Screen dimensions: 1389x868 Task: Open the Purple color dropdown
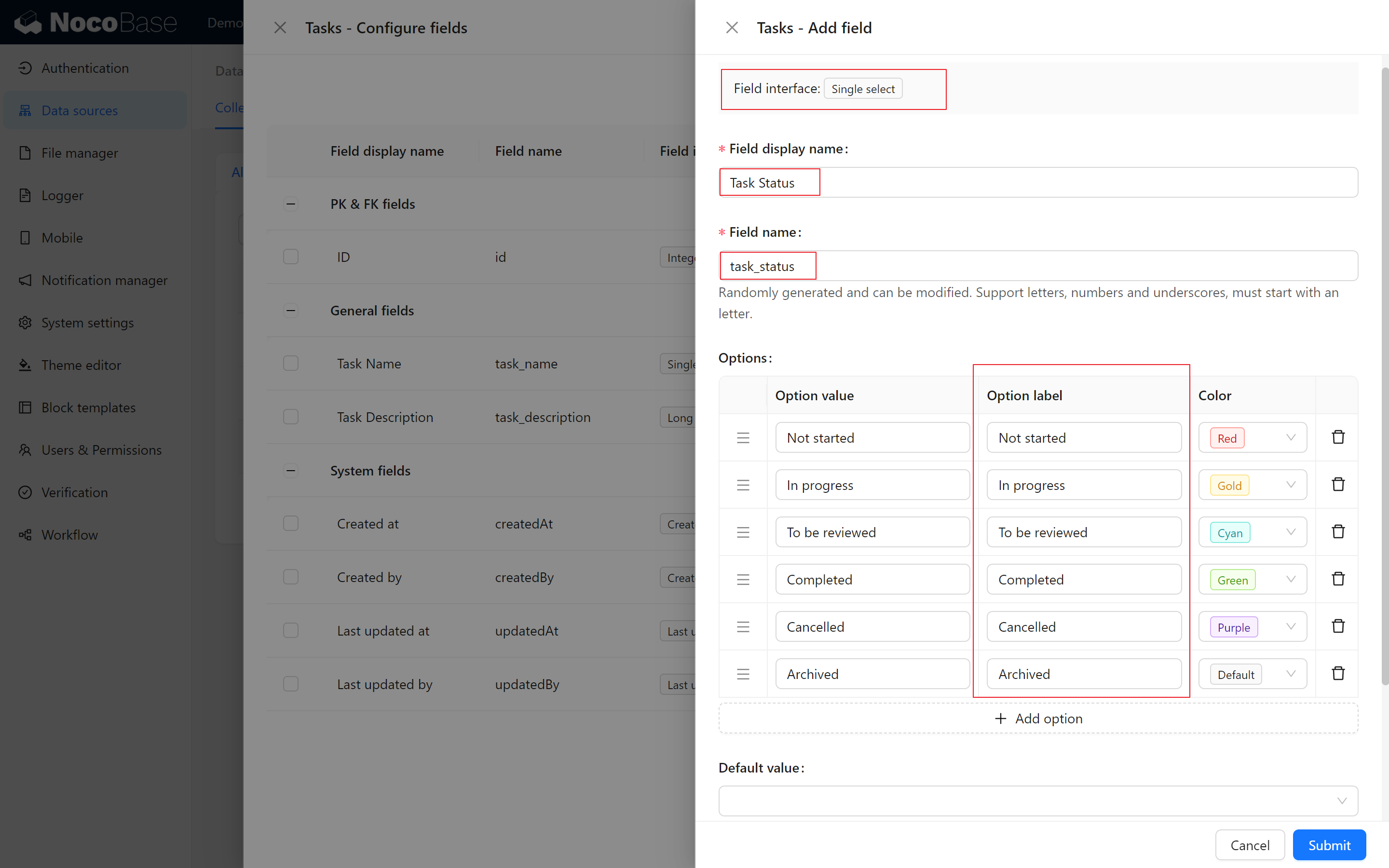point(1253,627)
